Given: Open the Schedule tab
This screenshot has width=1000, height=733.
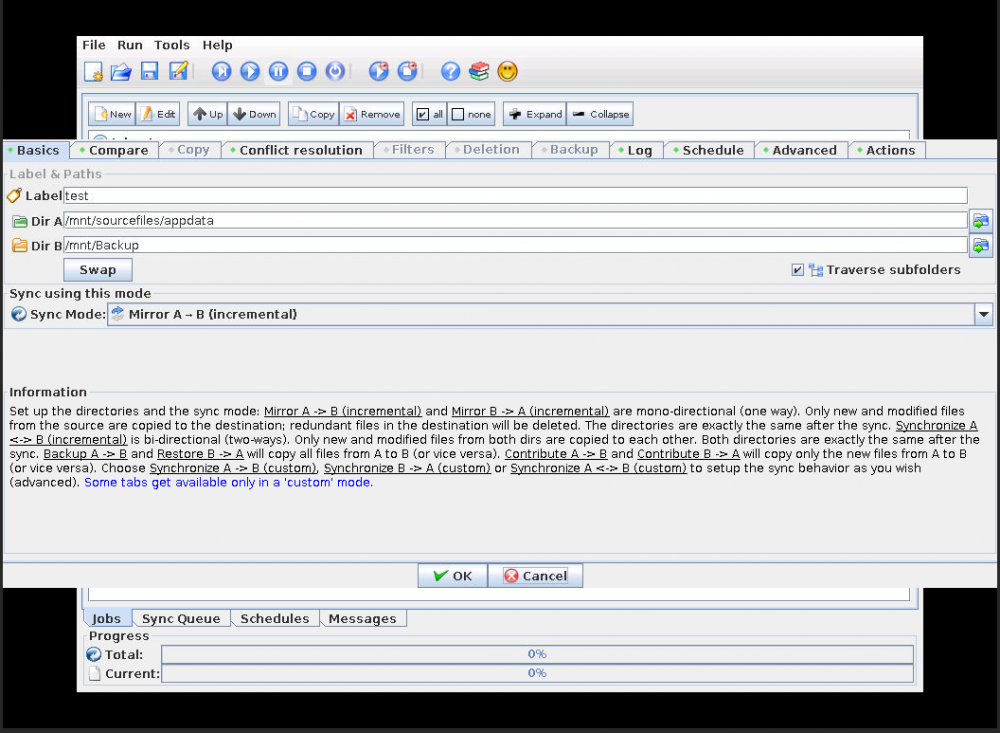Looking at the screenshot, I should coord(709,151).
